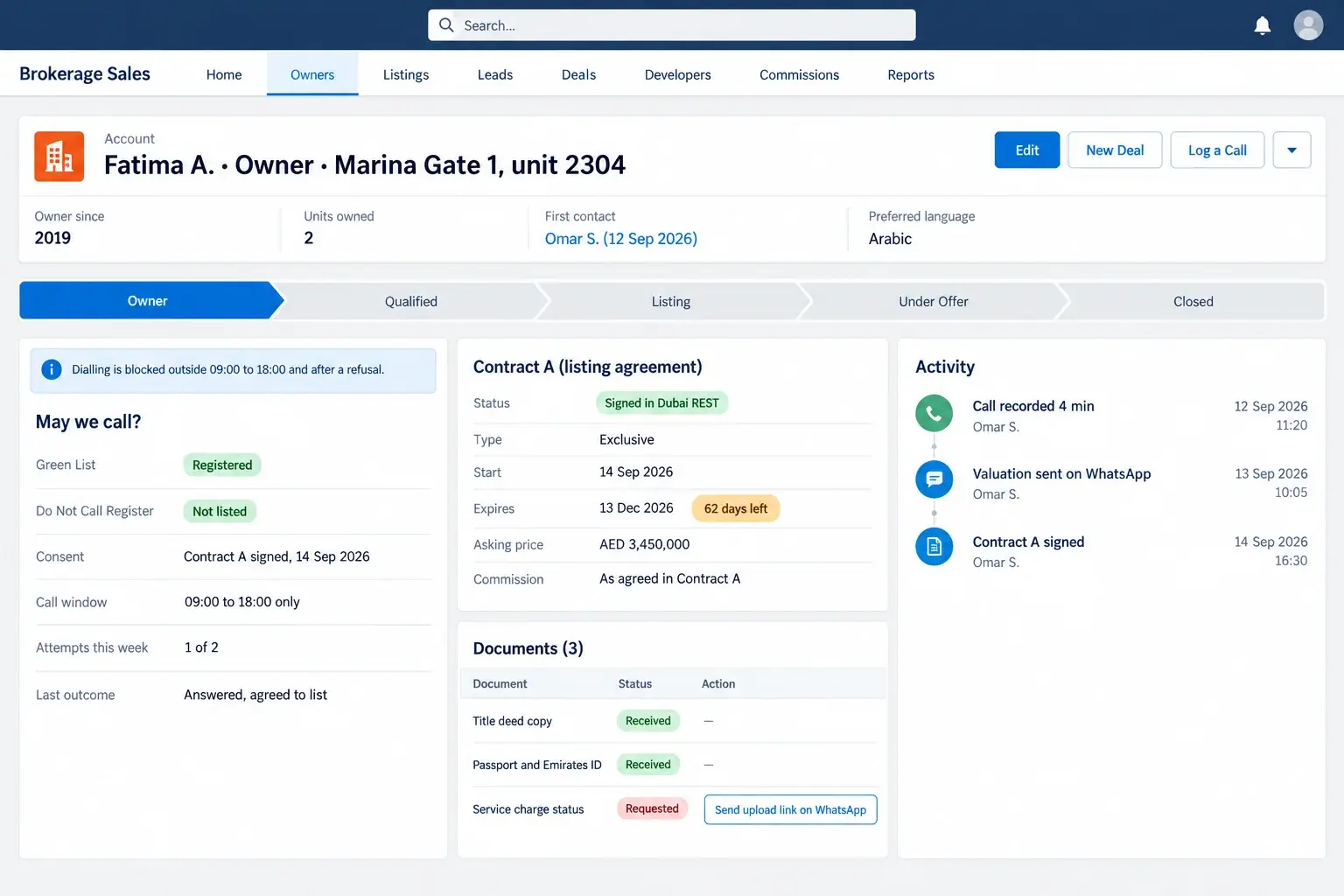Open the Reports tab
Viewport: 1344px width, 896px height.
(911, 74)
